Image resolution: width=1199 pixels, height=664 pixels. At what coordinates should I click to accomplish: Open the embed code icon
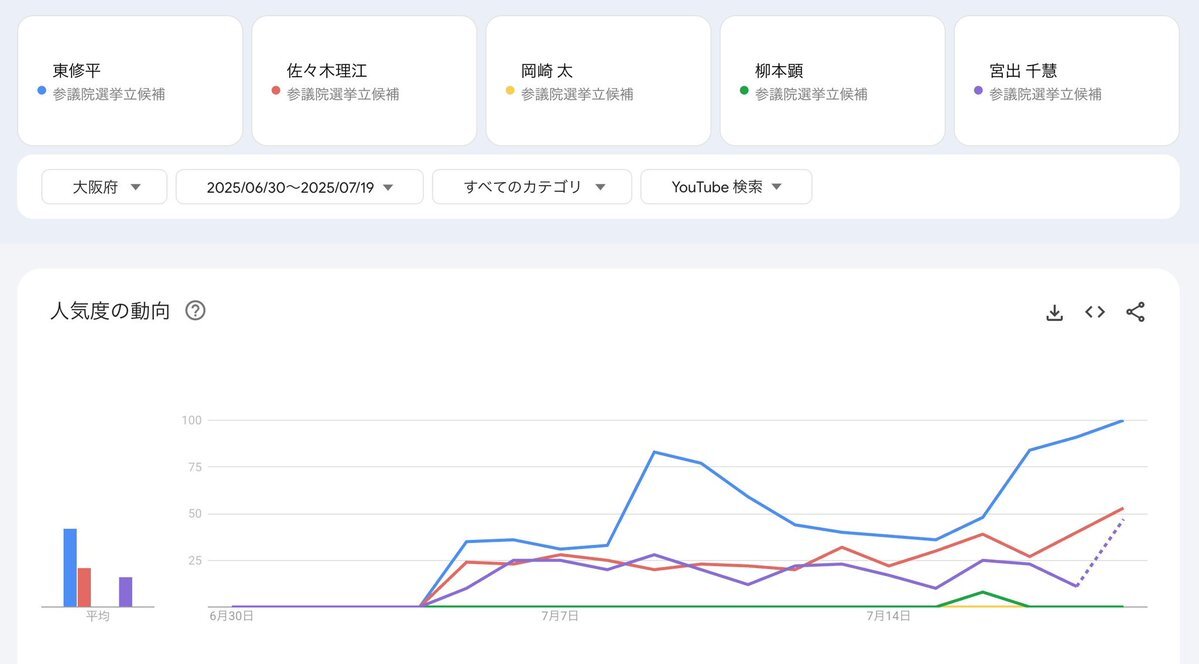(1095, 312)
